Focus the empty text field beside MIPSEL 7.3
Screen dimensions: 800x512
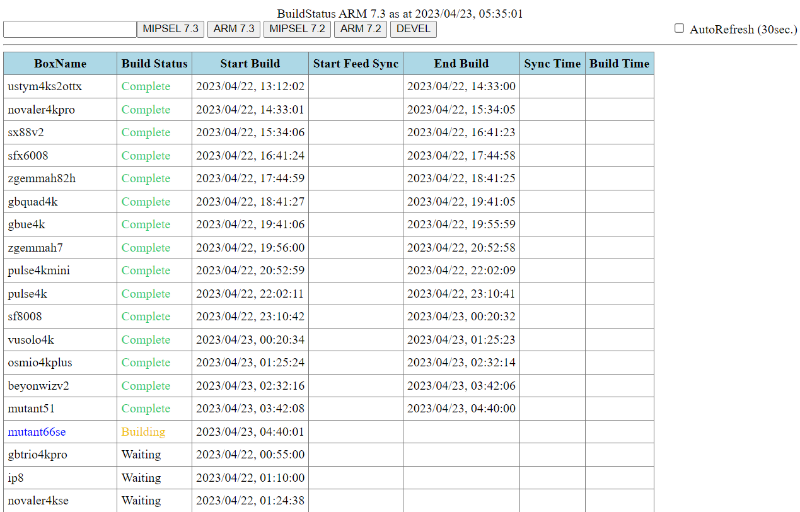click(70, 29)
